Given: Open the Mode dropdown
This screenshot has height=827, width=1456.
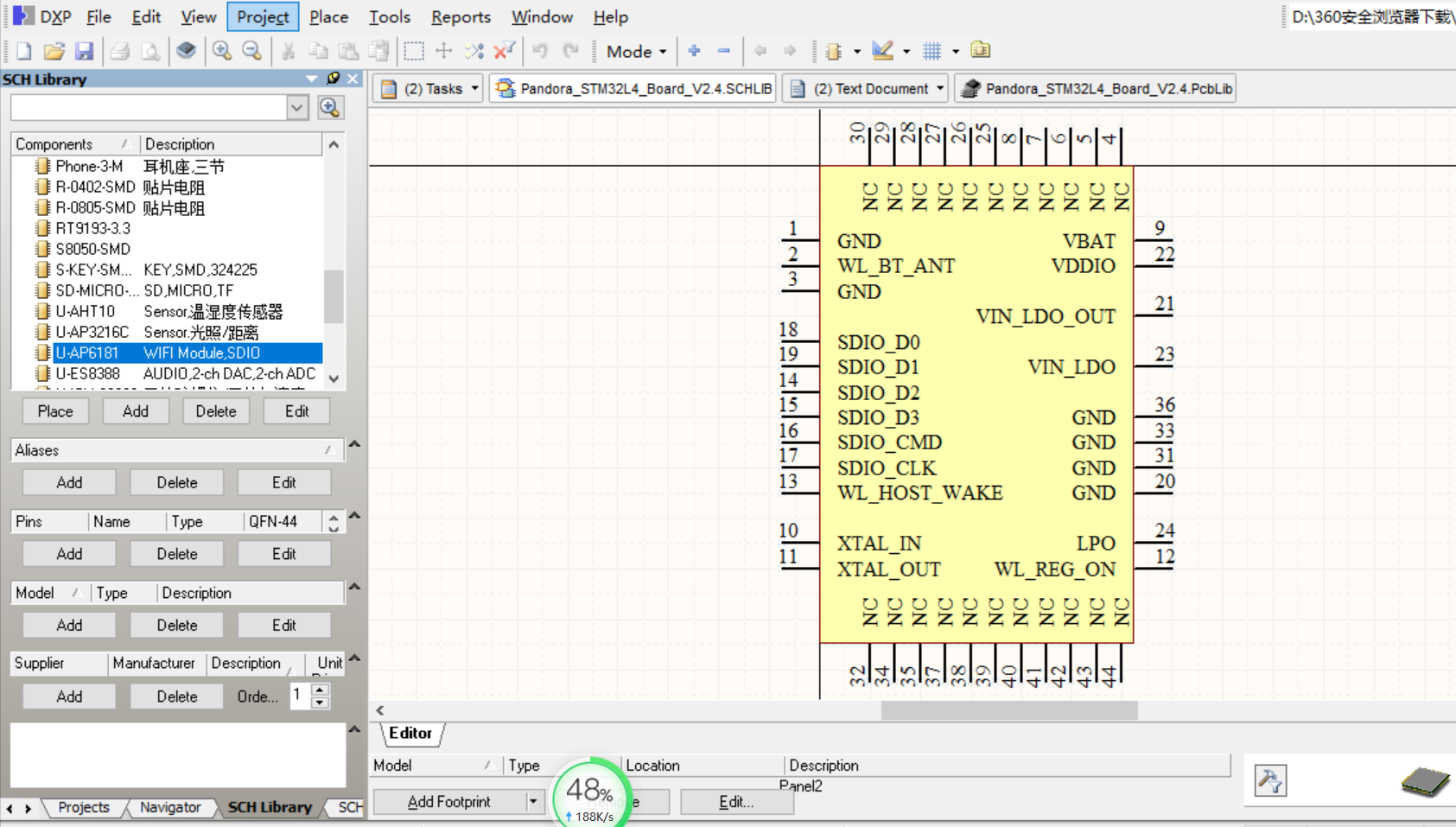Looking at the screenshot, I should click(636, 52).
